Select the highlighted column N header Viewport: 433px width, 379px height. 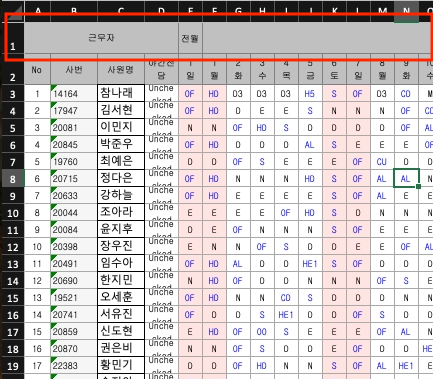point(406,11)
